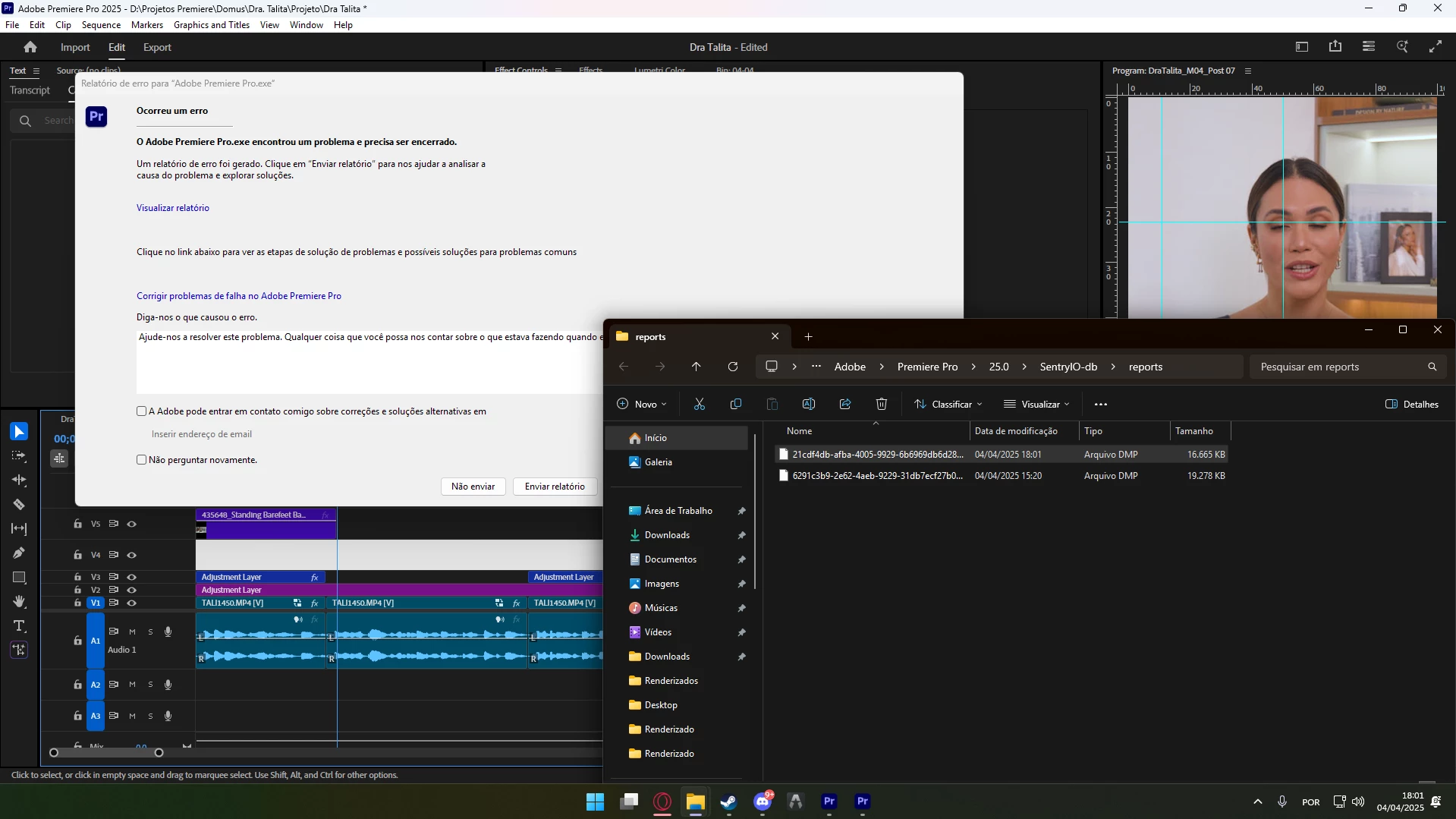
Task: Click the 'Enviar relatório' button
Action: pyautogui.click(x=555, y=487)
